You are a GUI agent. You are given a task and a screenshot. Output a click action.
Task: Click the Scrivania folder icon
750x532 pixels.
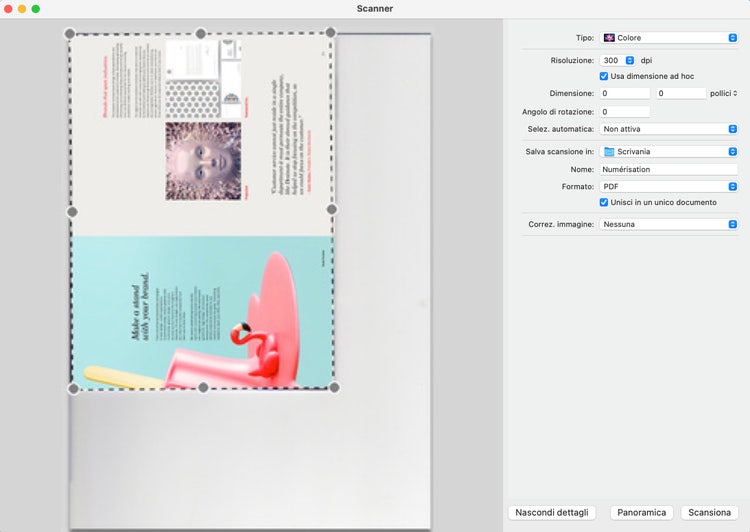609,152
